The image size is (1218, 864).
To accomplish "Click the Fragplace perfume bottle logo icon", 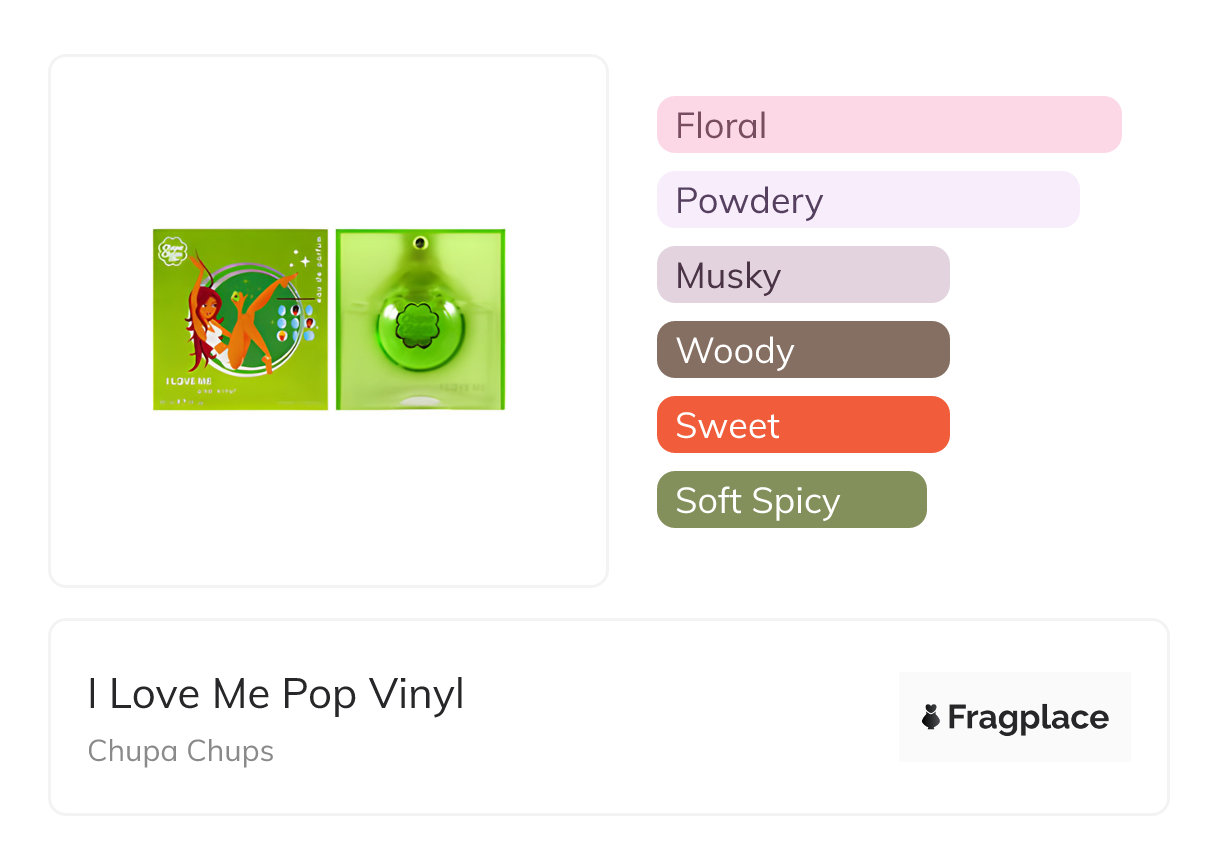I will [931, 717].
